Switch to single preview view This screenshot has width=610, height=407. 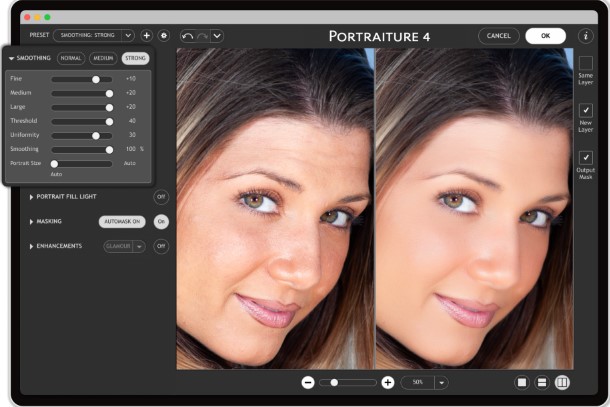[x=522, y=383]
